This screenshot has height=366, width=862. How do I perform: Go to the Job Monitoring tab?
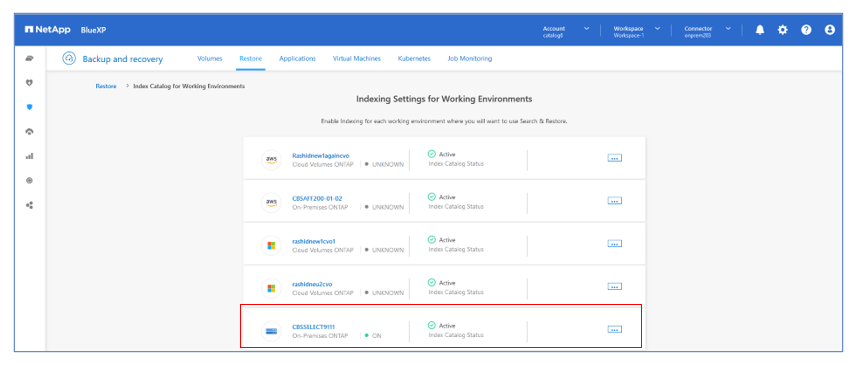(470, 59)
